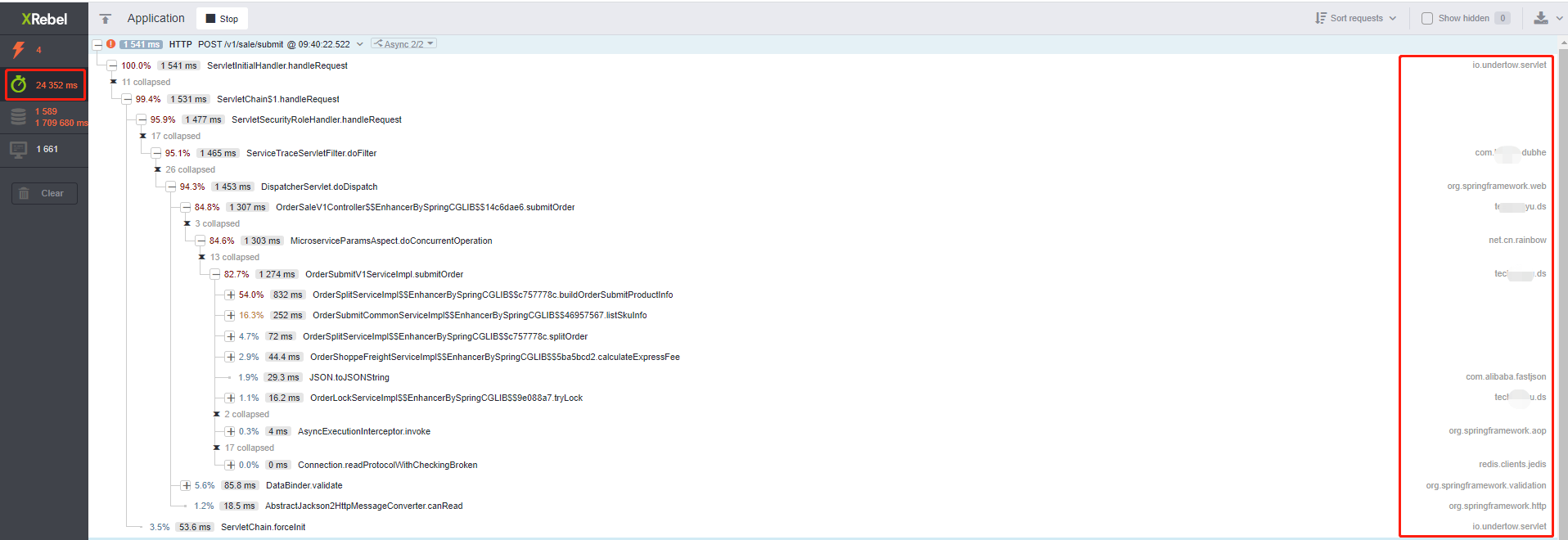Click the 54.0% percentage label
Image resolution: width=1568 pixels, height=540 pixels.
pyautogui.click(x=251, y=295)
